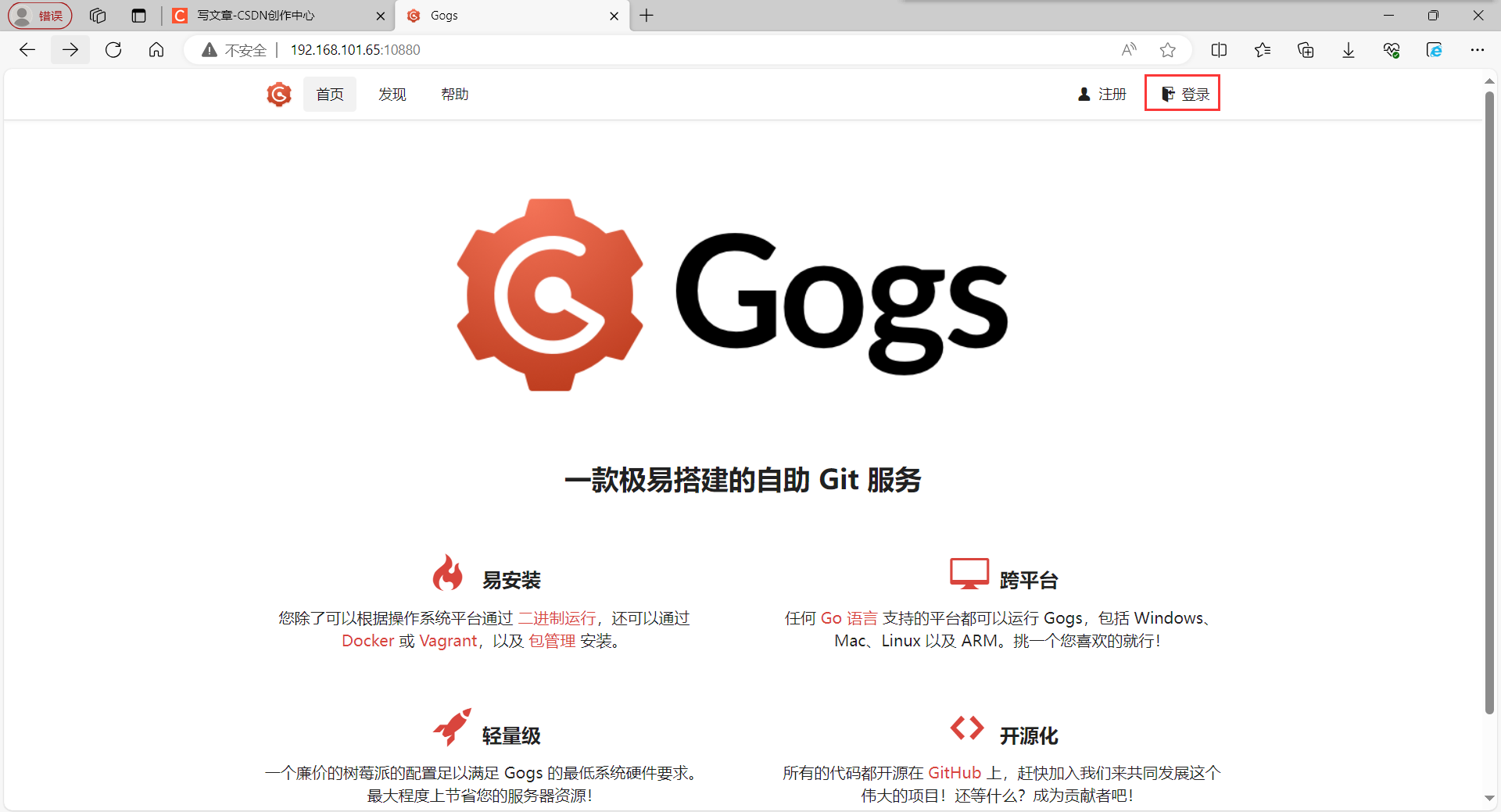1501x812 pixels.
Task: Select the Gogs tab
Action: (512, 16)
